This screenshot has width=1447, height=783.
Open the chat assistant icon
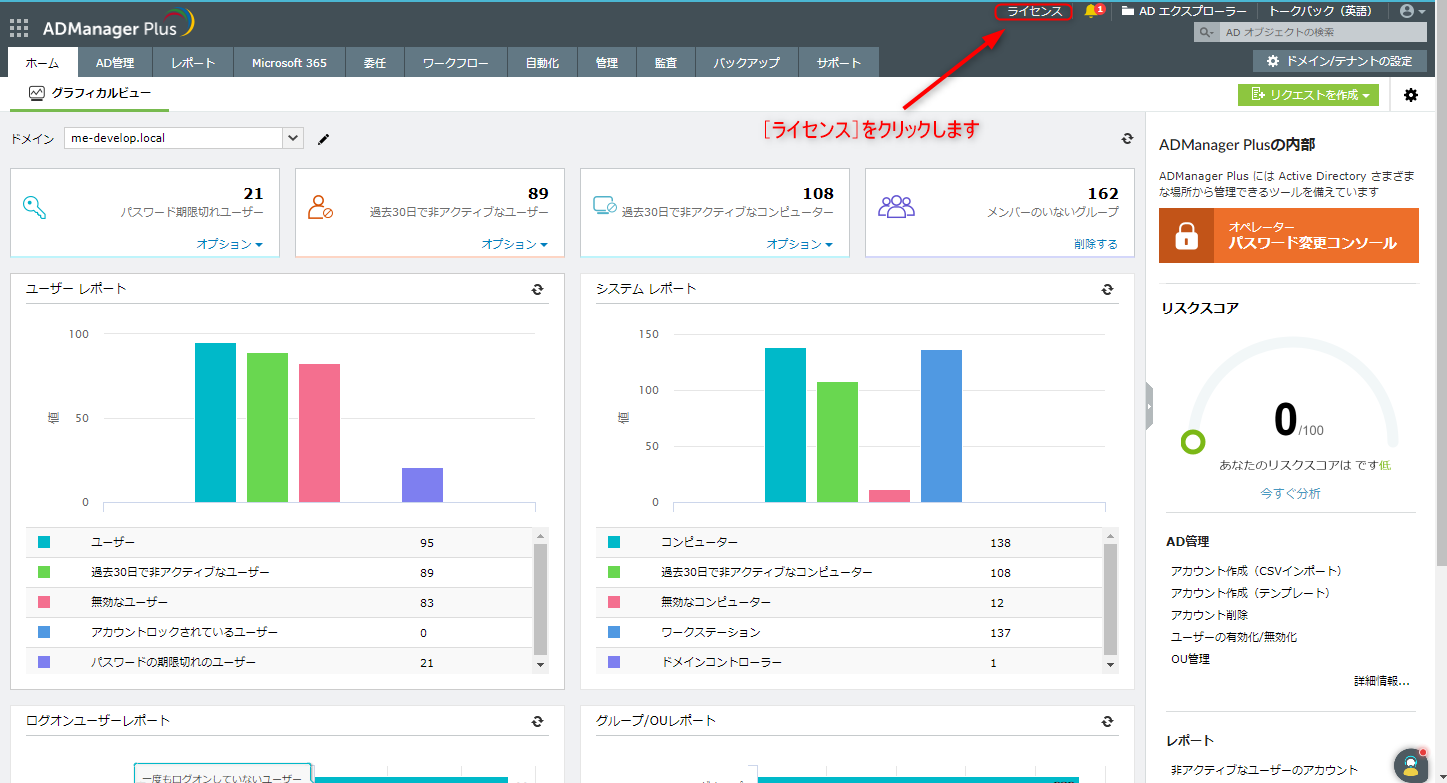pos(1410,765)
